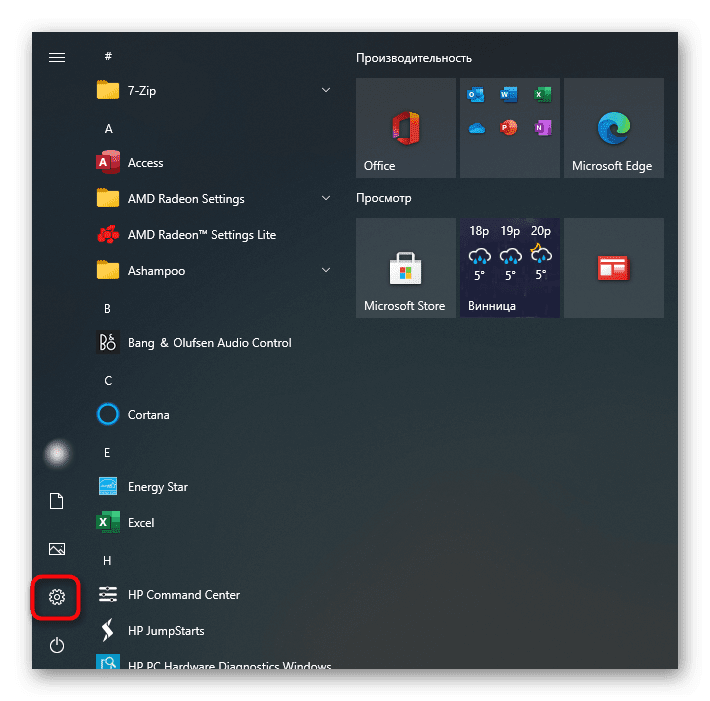Image resolution: width=710 pixels, height=701 pixels.
Task: Click the H letter header
Action: pyautogui.click(x=107, y=561)
